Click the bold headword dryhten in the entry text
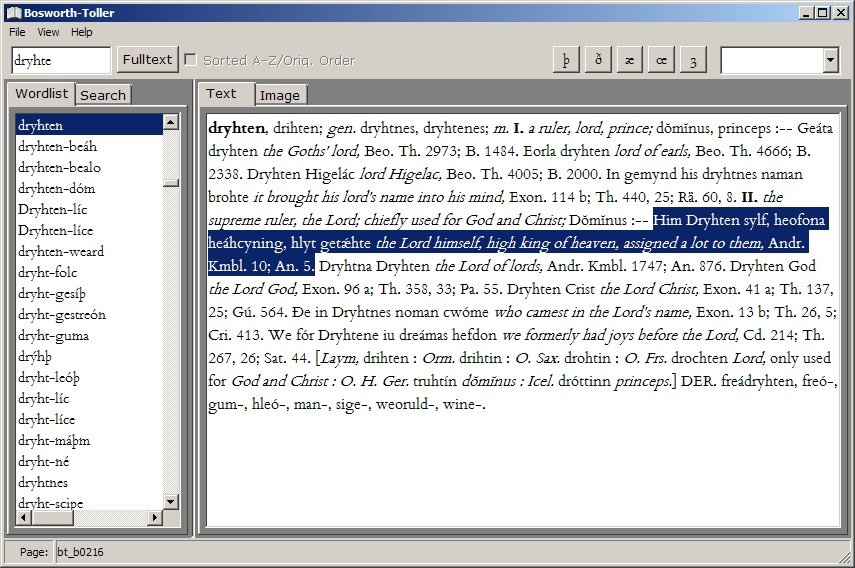This screenshot has width=855, height=568. (236, 128)
